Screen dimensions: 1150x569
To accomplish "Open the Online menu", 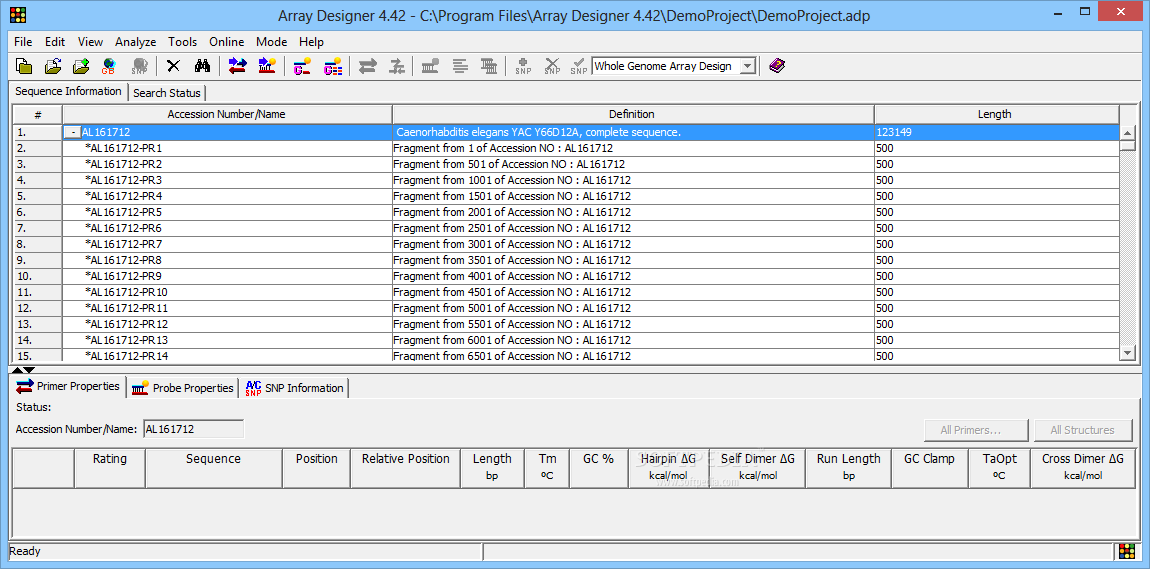I will click(x=227, y=42).
